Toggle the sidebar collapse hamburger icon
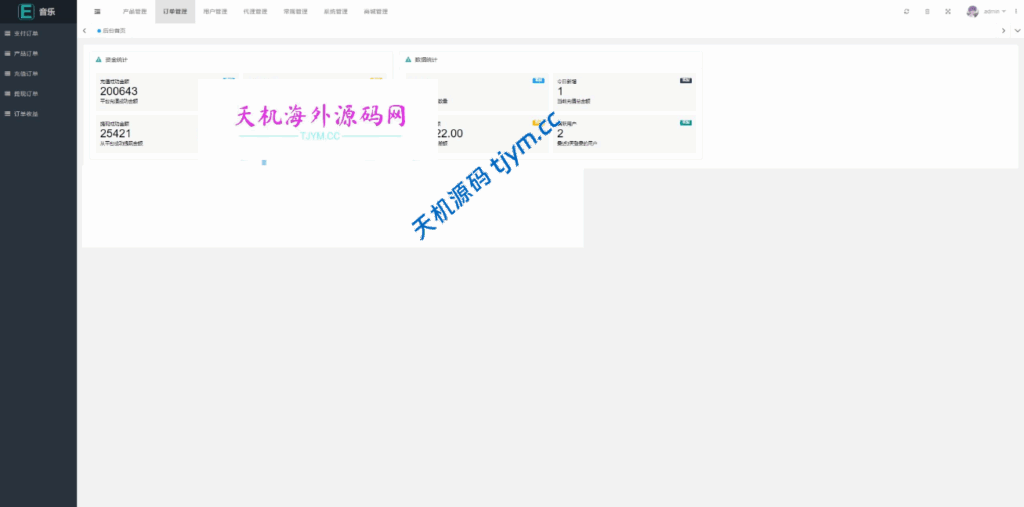The width and height of the screenshot is (1024, 507). point(97,11)
